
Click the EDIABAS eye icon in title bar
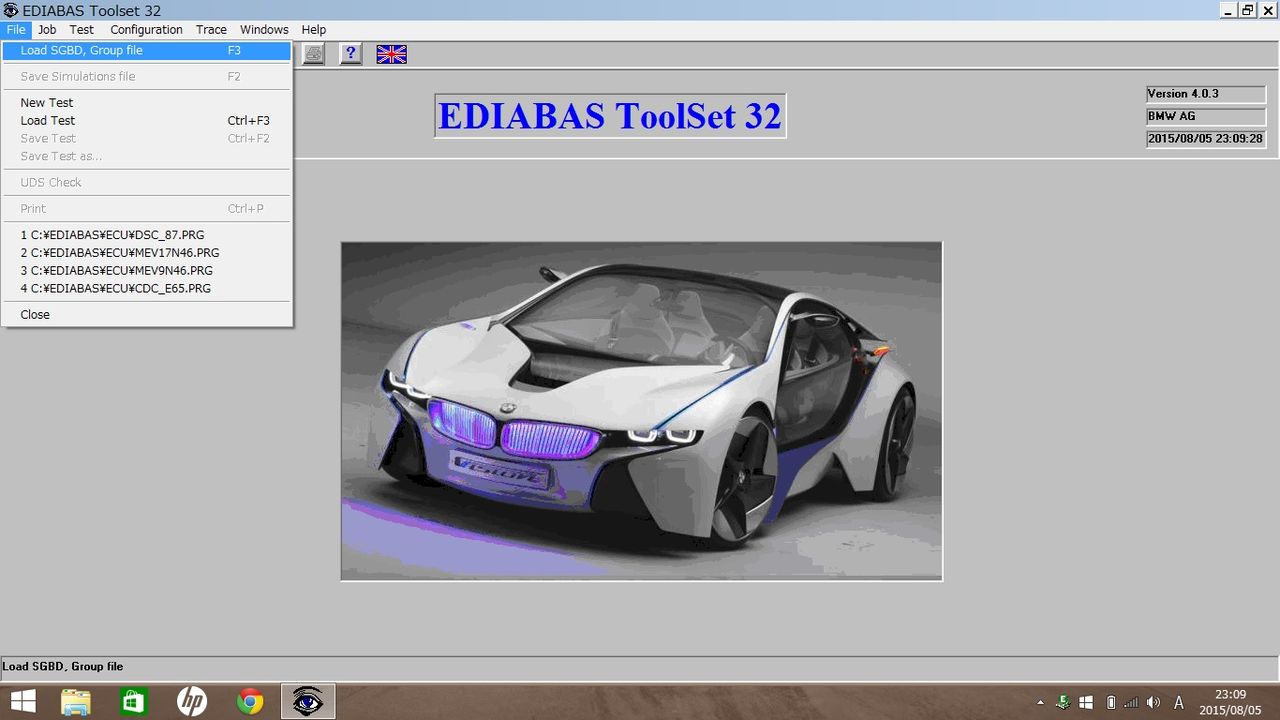11,10
